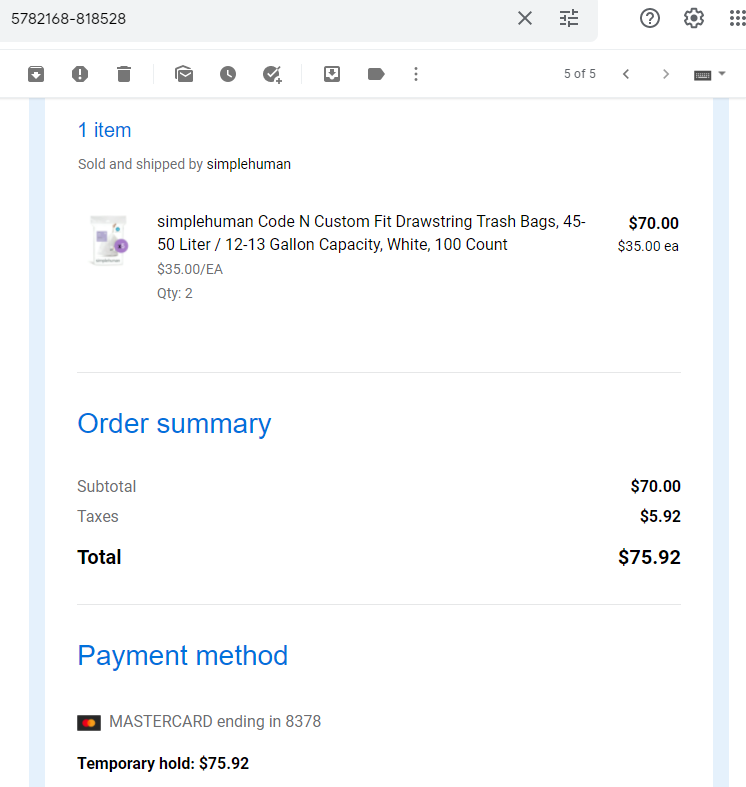Go to the newer email arrow
Image resolution: width=746 pixels, height=787 pixels.
626,74
